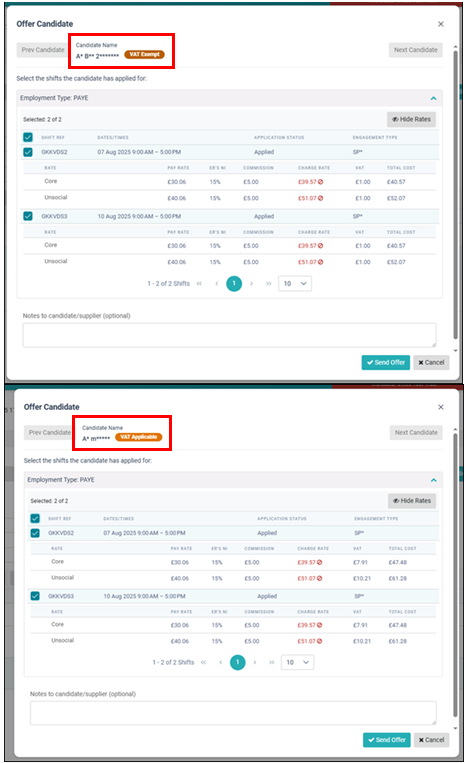Go to last page of shifts in top dialog
This screenshot has height=763, width=465.
268,284
